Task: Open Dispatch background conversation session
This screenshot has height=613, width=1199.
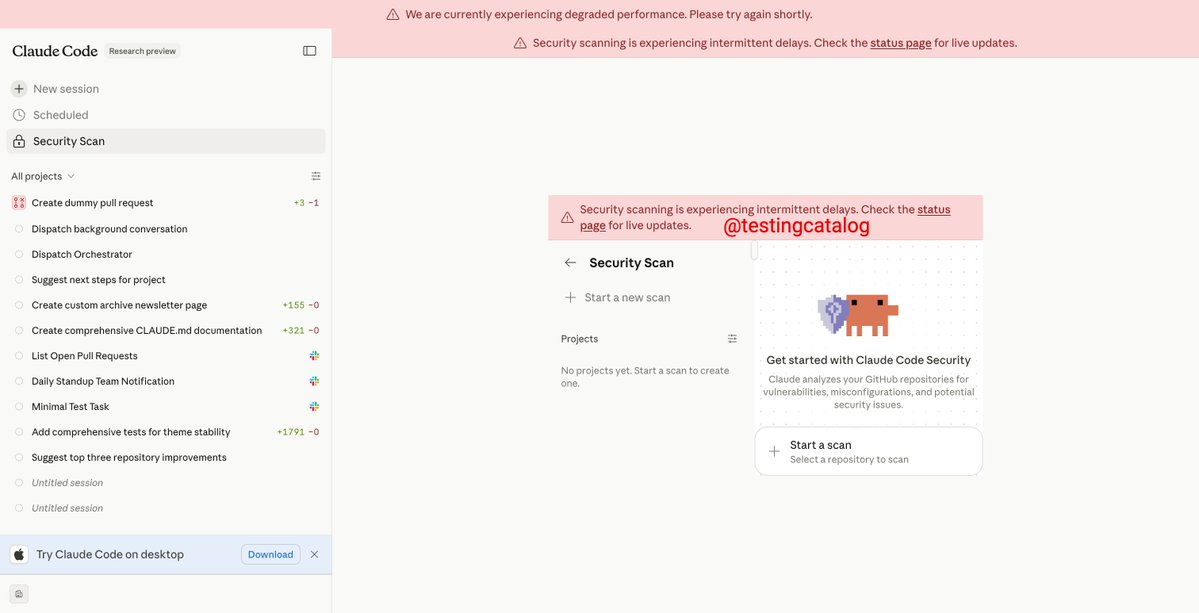Action: click(166, 229)
